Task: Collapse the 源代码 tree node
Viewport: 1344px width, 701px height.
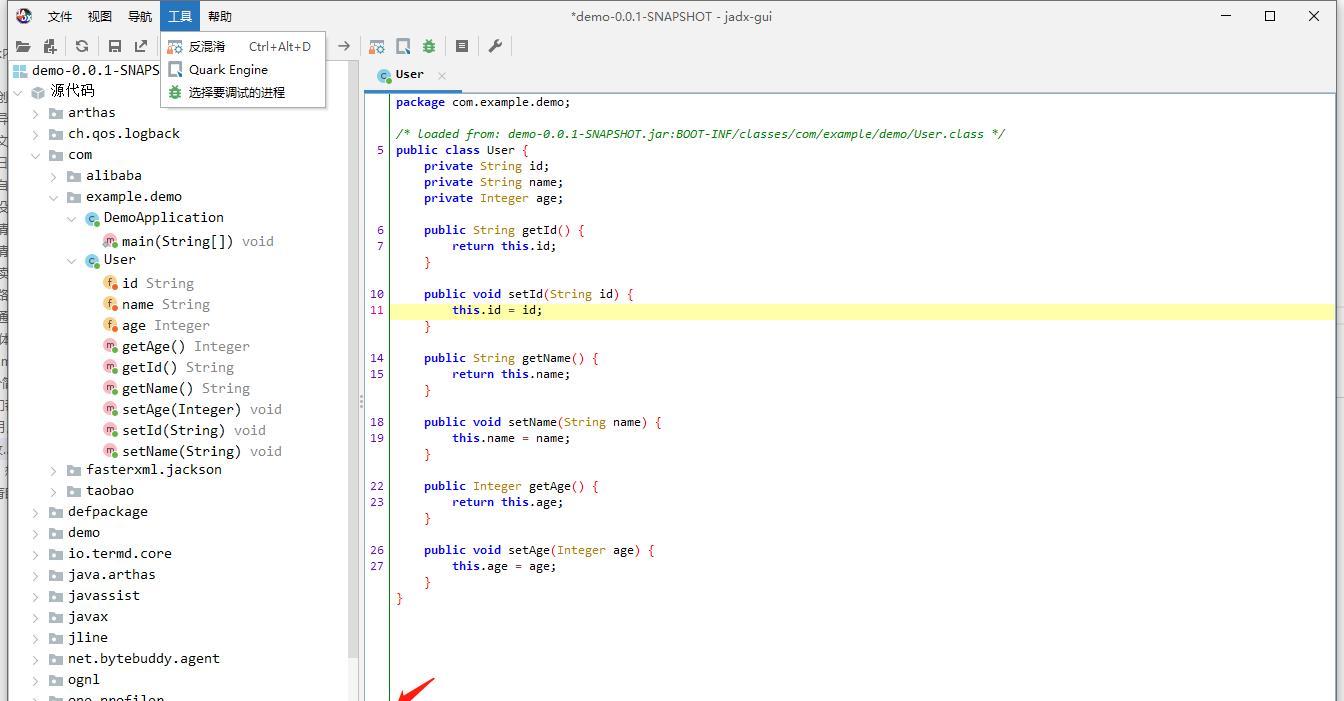Action: point(18,92)
